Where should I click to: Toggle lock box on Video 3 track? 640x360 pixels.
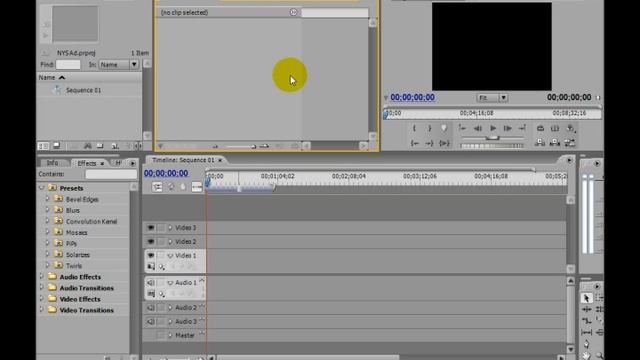[161, 228]
